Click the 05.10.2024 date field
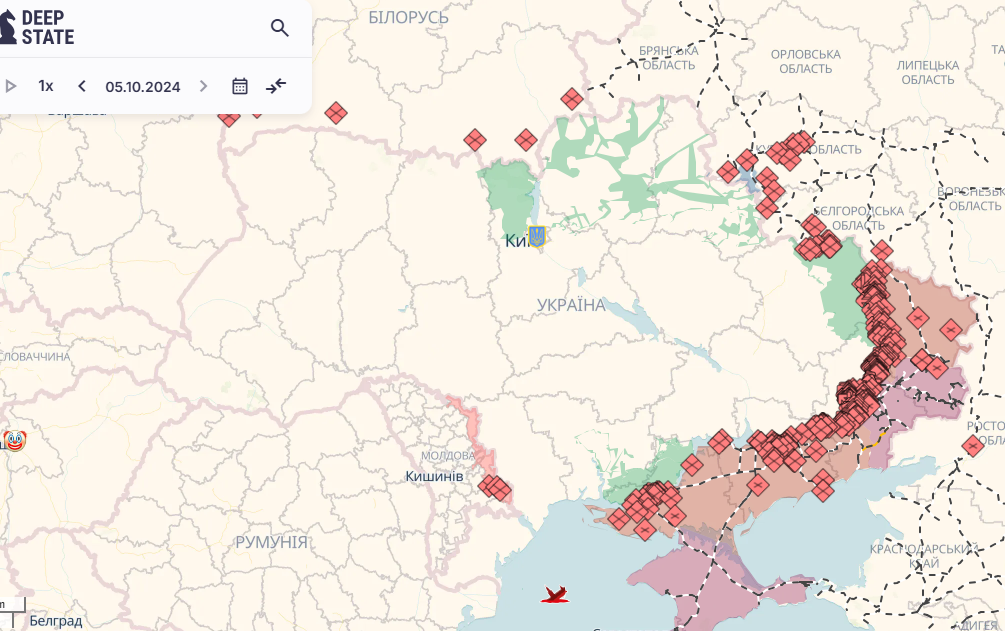 coord(143,87)
